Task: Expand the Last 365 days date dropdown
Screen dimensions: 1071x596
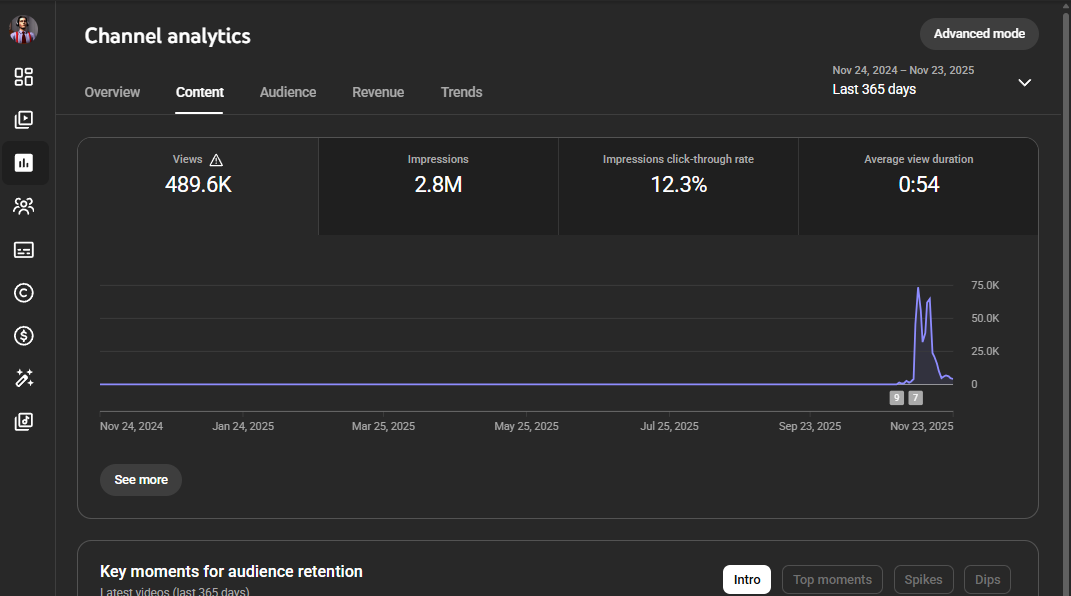Action: point(1024,82)
